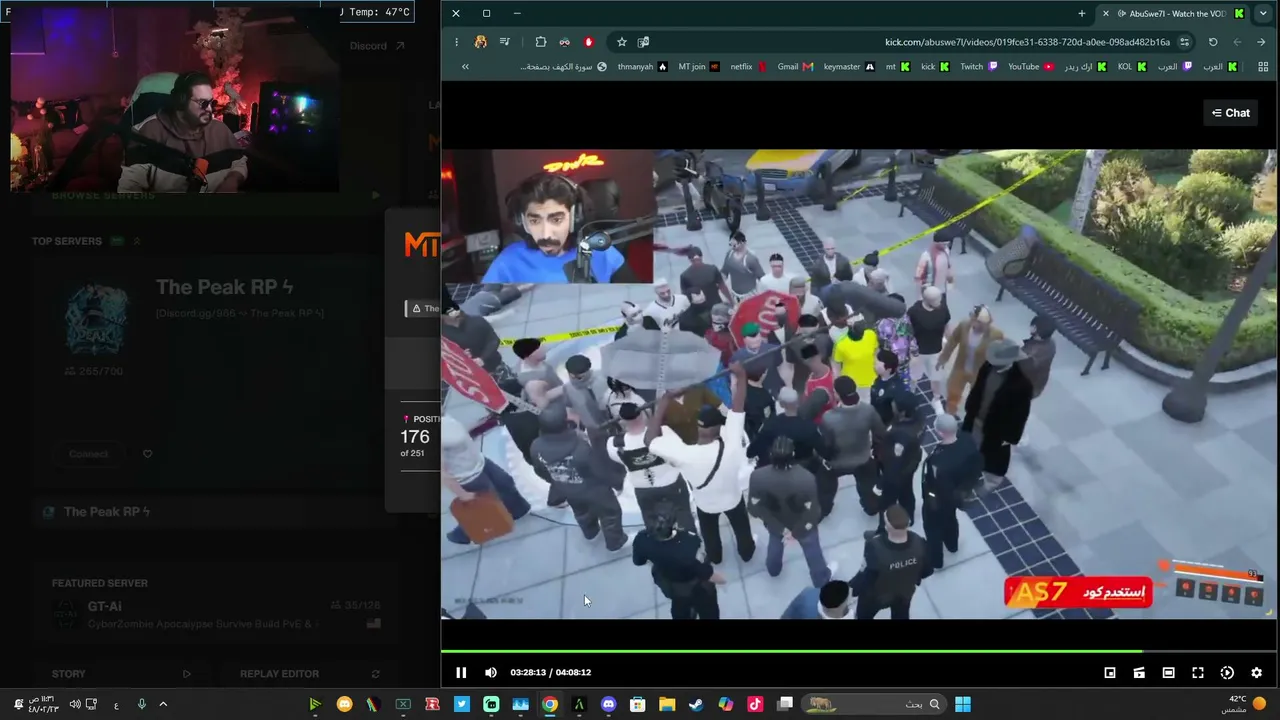Screen dimensions: 1280x720
Task: Show the Chat panel
Action: (1230, 113)
